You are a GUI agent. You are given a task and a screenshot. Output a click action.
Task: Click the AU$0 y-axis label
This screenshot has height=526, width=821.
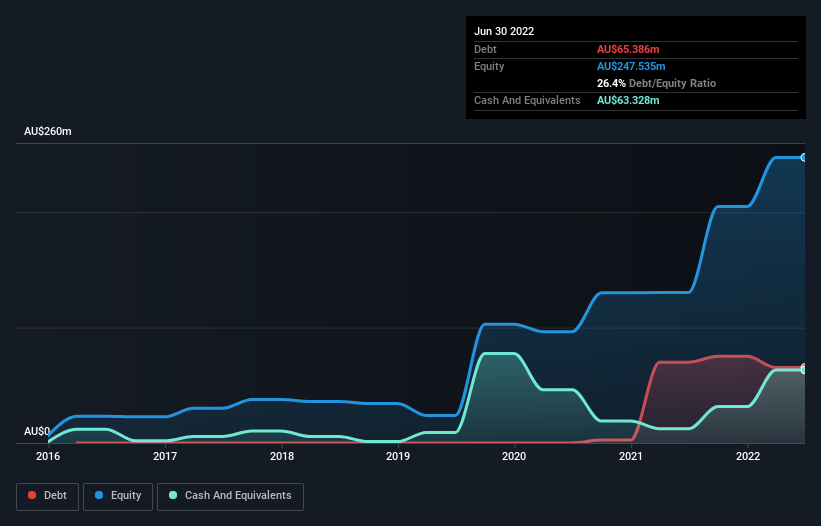pos(37,431)
